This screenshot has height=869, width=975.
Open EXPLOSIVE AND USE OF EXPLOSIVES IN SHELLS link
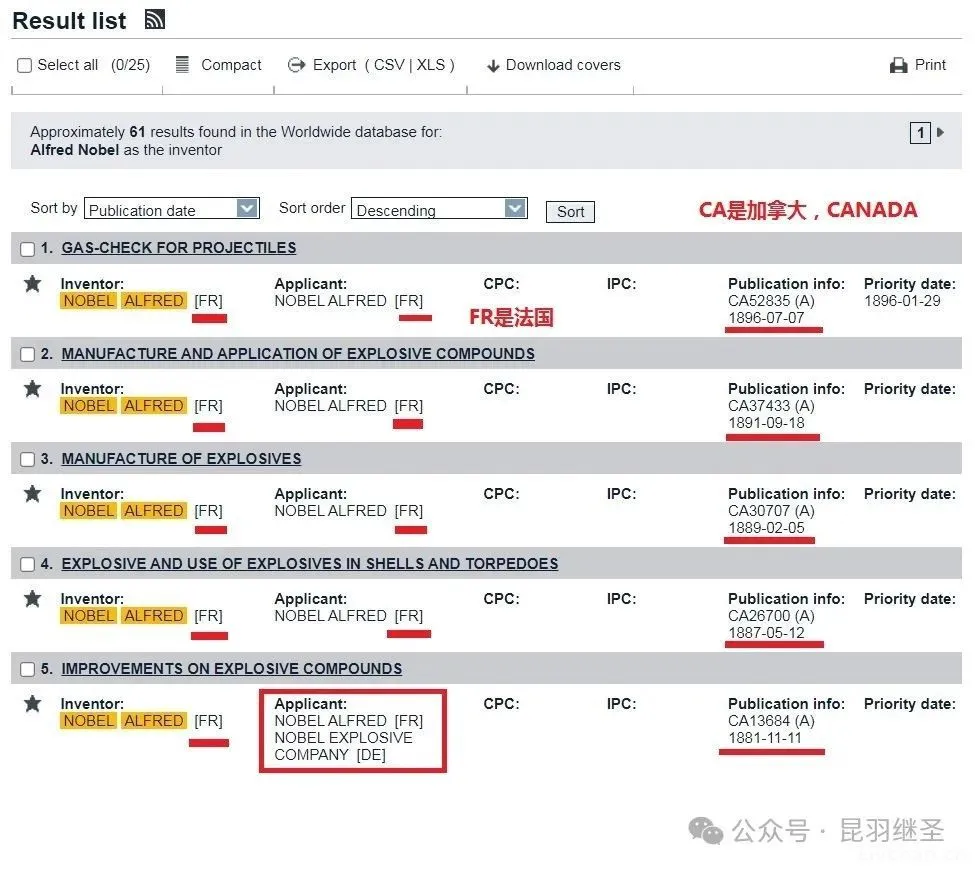[x=309, y=564]
